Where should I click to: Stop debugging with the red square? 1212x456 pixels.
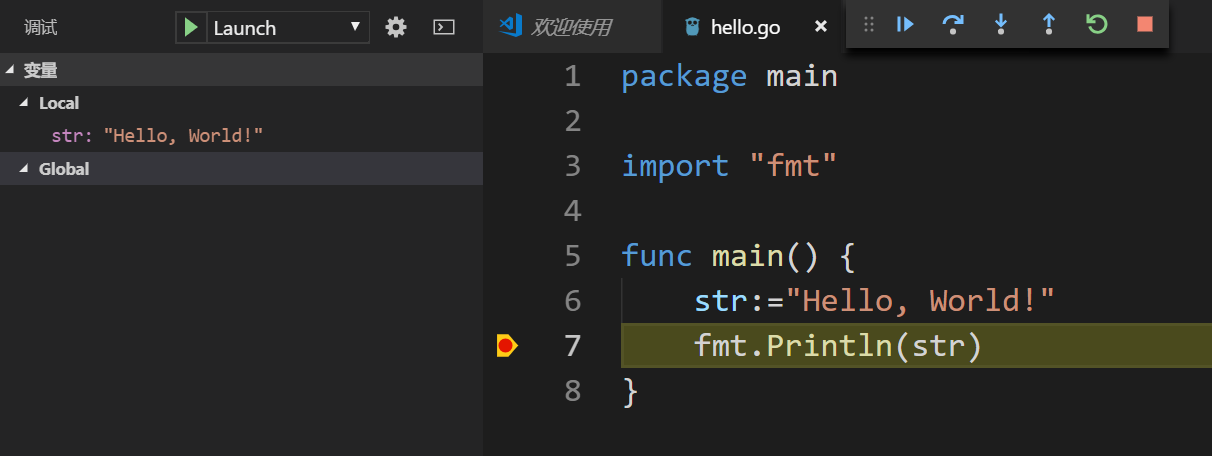pyautogui.click(x=1145, y=24)
